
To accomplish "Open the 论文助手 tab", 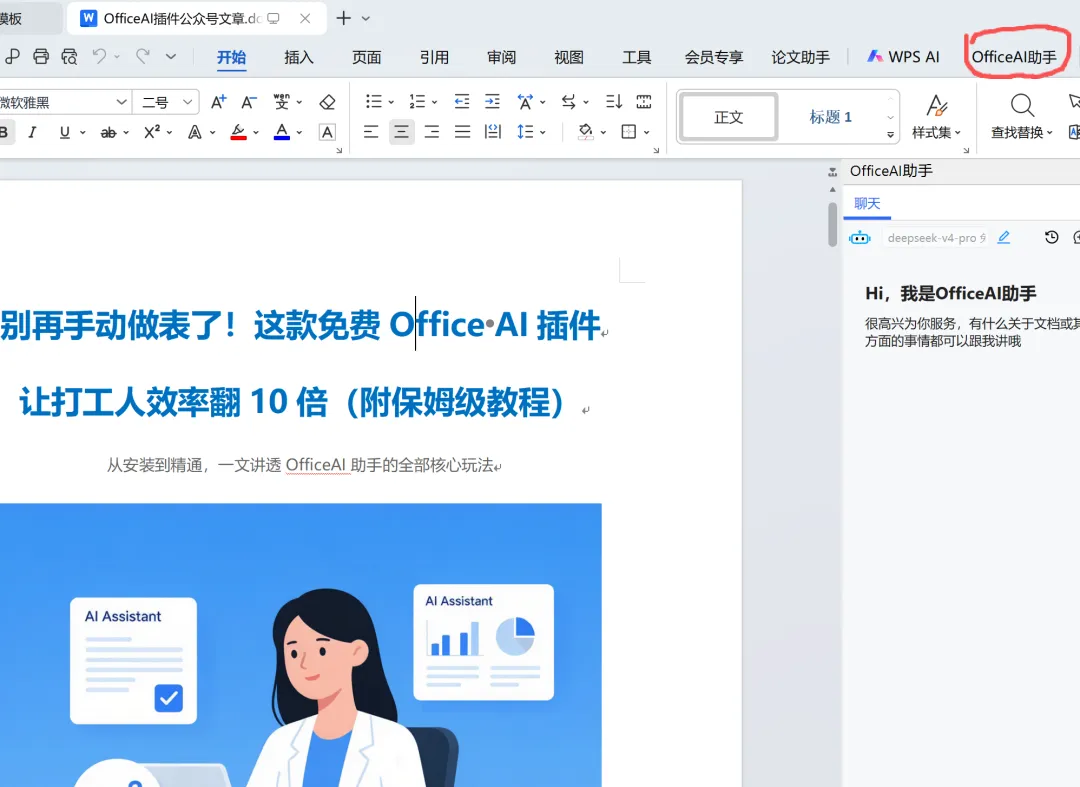I will tap(800, 57).
